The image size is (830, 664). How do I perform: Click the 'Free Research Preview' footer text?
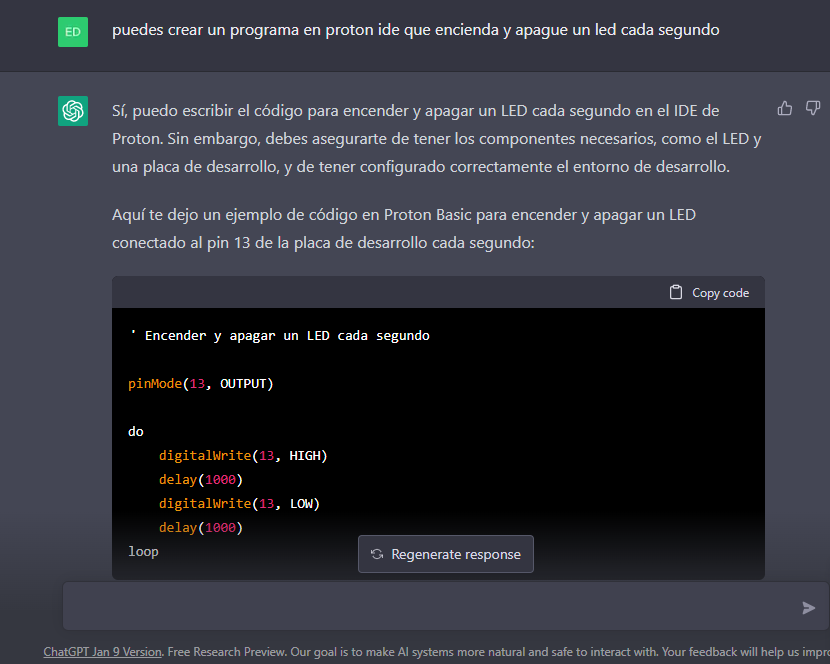[x=227, y=652]
